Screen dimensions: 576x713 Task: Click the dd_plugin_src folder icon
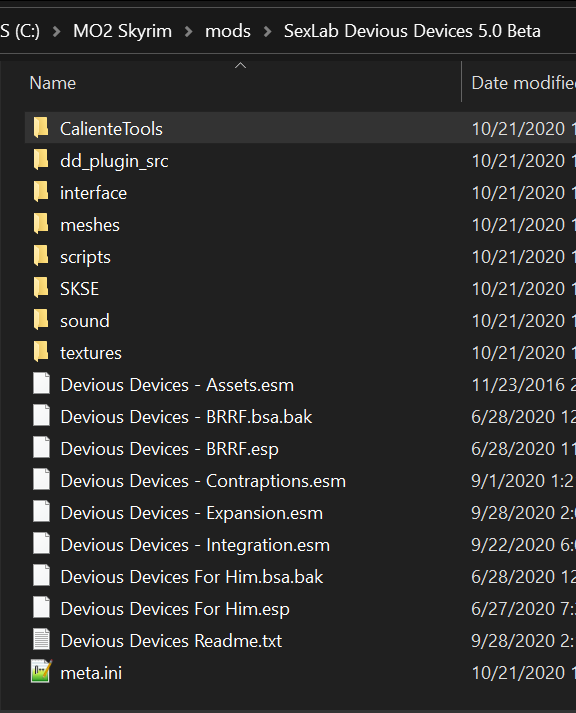click(41, 160)
